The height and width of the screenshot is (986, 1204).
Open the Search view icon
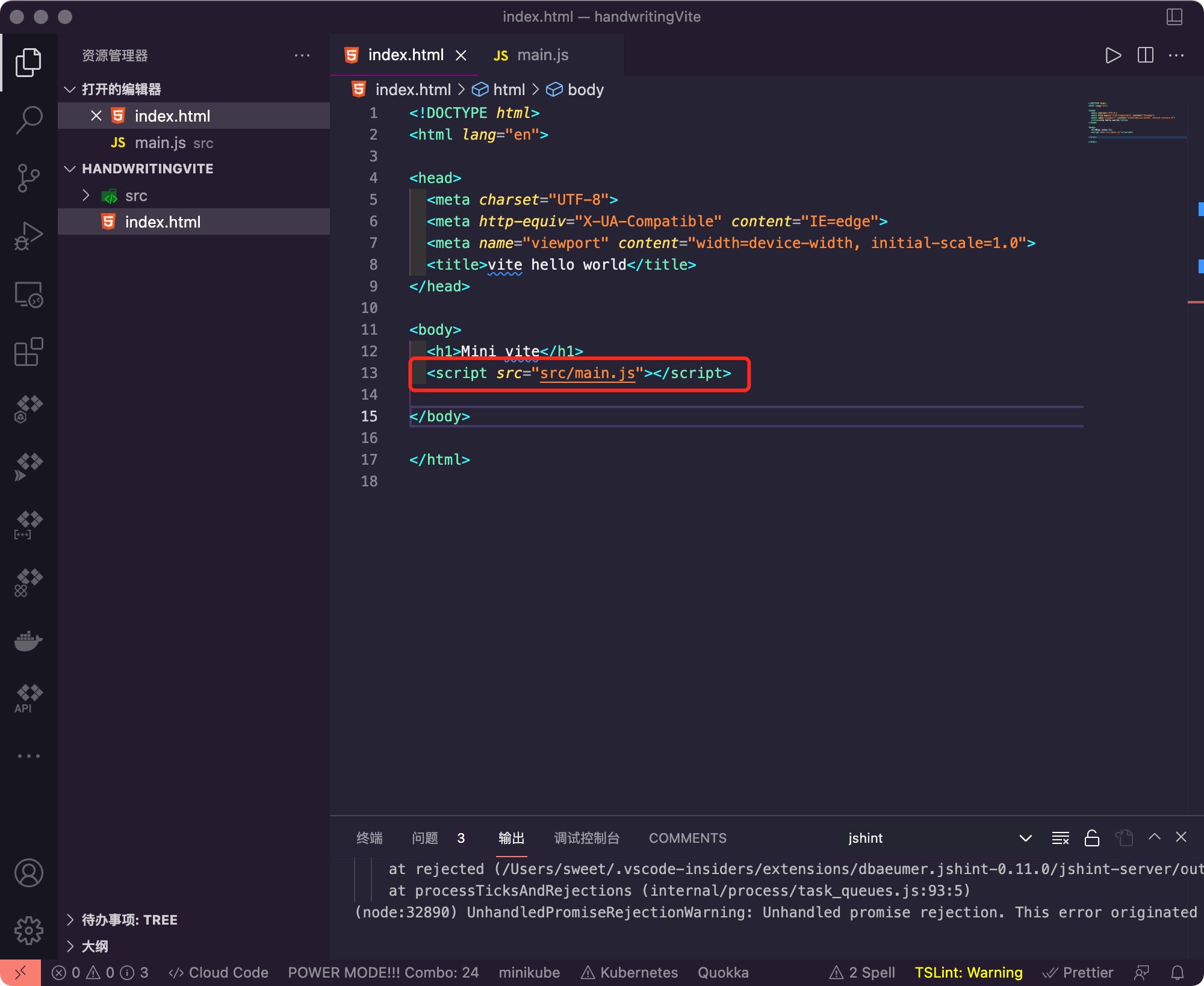point(28,120)
